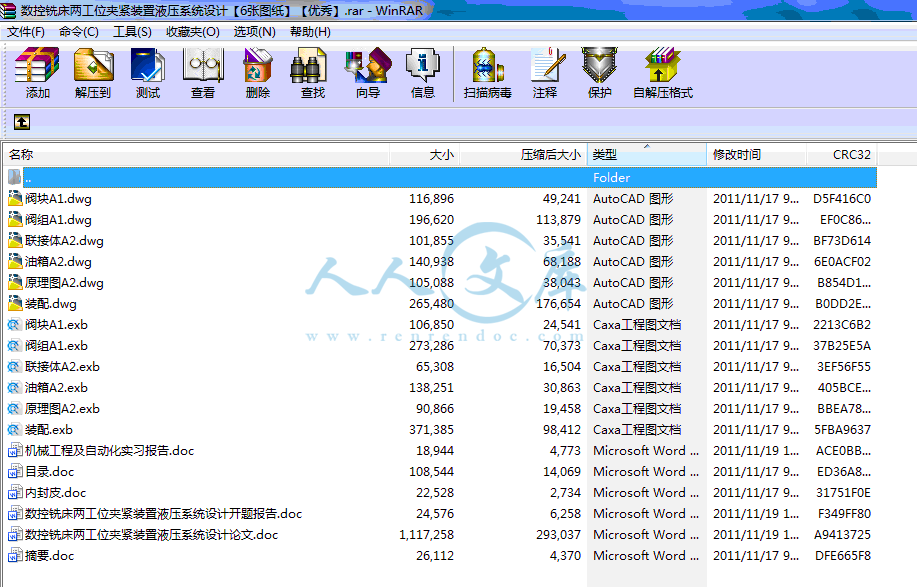917x587 pixels.
Task: Show archive Info (信息) icon
Action: click(x=422, y=64)
